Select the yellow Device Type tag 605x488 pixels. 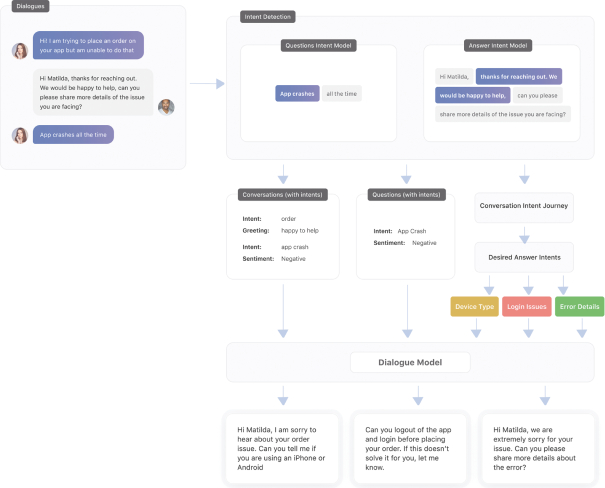(x=474, y=307)
